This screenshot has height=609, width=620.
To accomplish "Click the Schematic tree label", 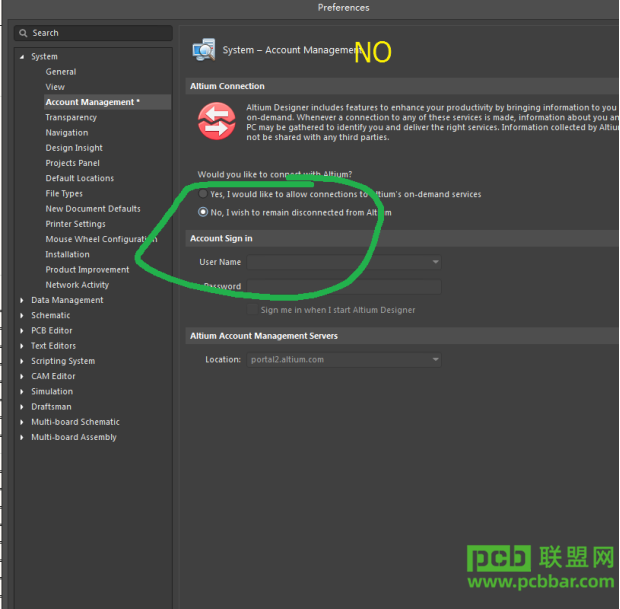I will (x=51, y=315).
